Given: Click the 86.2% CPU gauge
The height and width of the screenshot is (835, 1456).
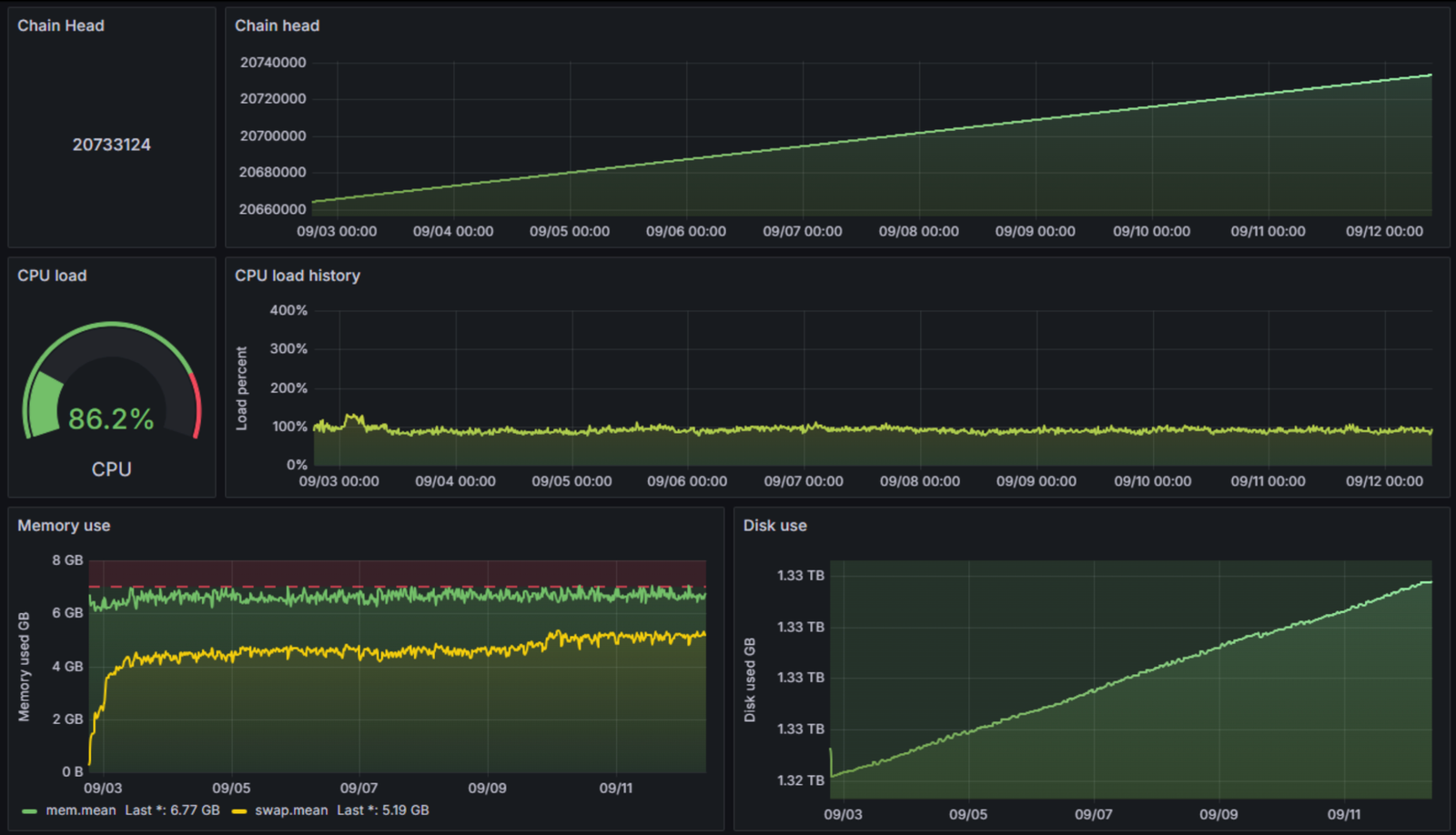Looking at the screenshot, I should pos(110,418).
